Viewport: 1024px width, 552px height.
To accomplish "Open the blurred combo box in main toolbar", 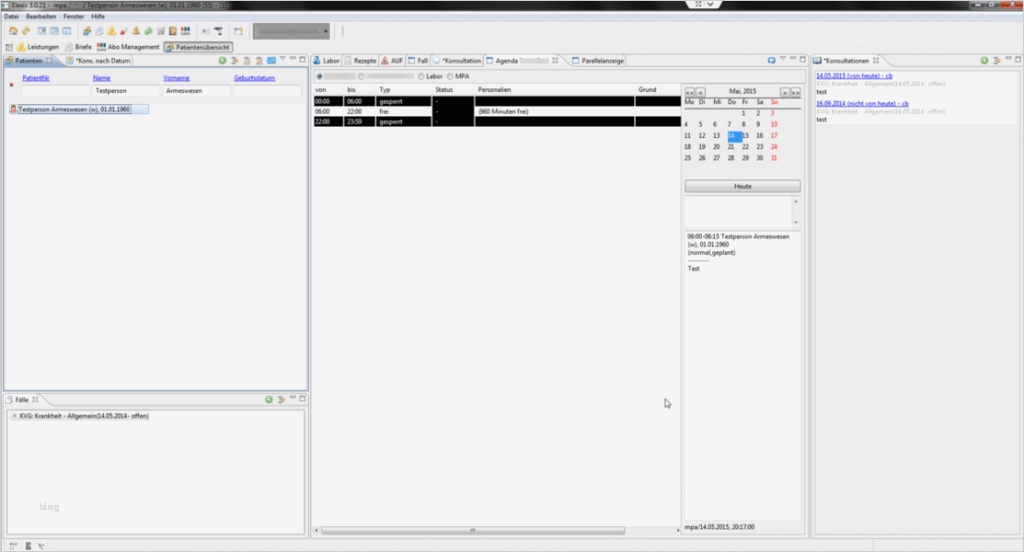I will tap(291, 31).
